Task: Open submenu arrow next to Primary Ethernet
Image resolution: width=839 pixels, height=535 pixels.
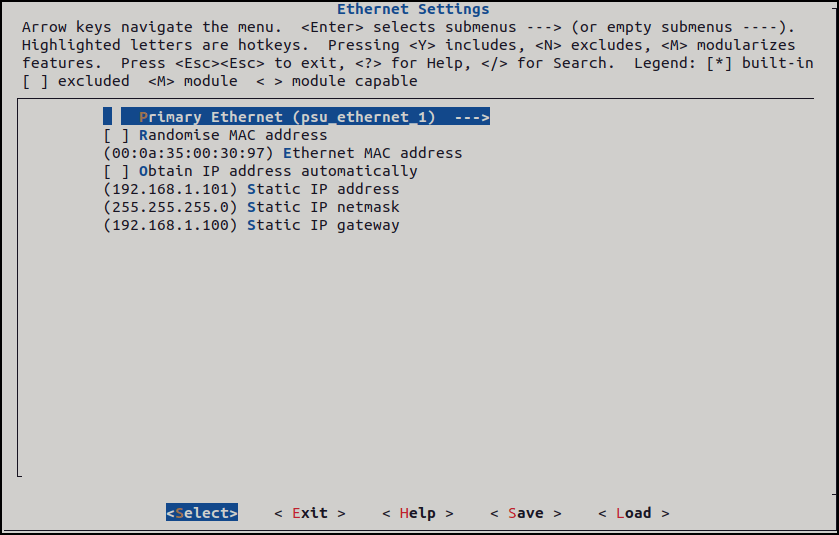Action: [x=471, y=117]
